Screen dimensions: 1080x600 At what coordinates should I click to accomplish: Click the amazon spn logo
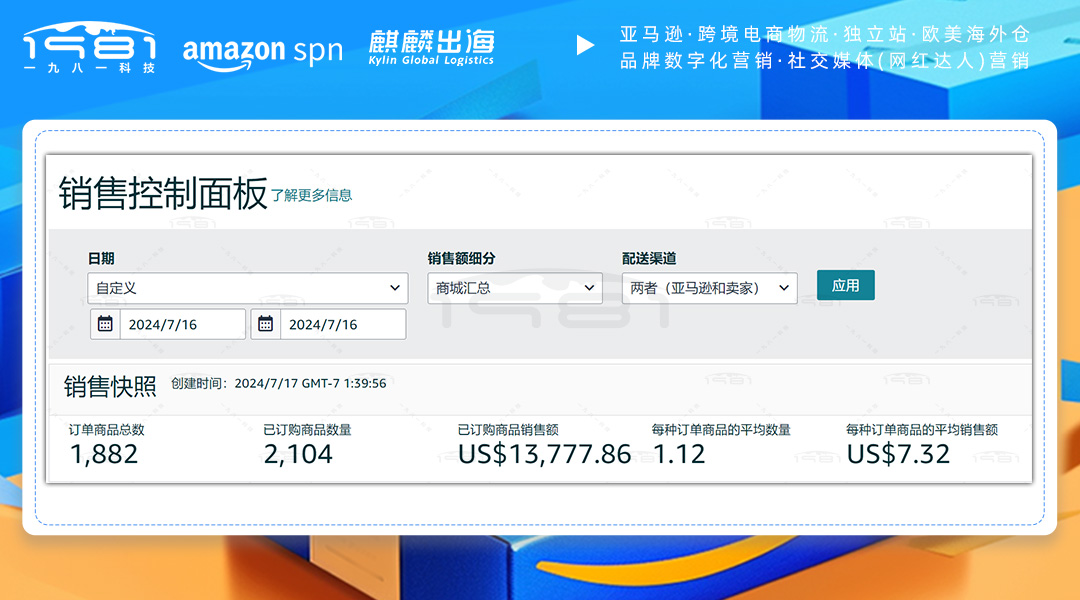click(262, 52)
